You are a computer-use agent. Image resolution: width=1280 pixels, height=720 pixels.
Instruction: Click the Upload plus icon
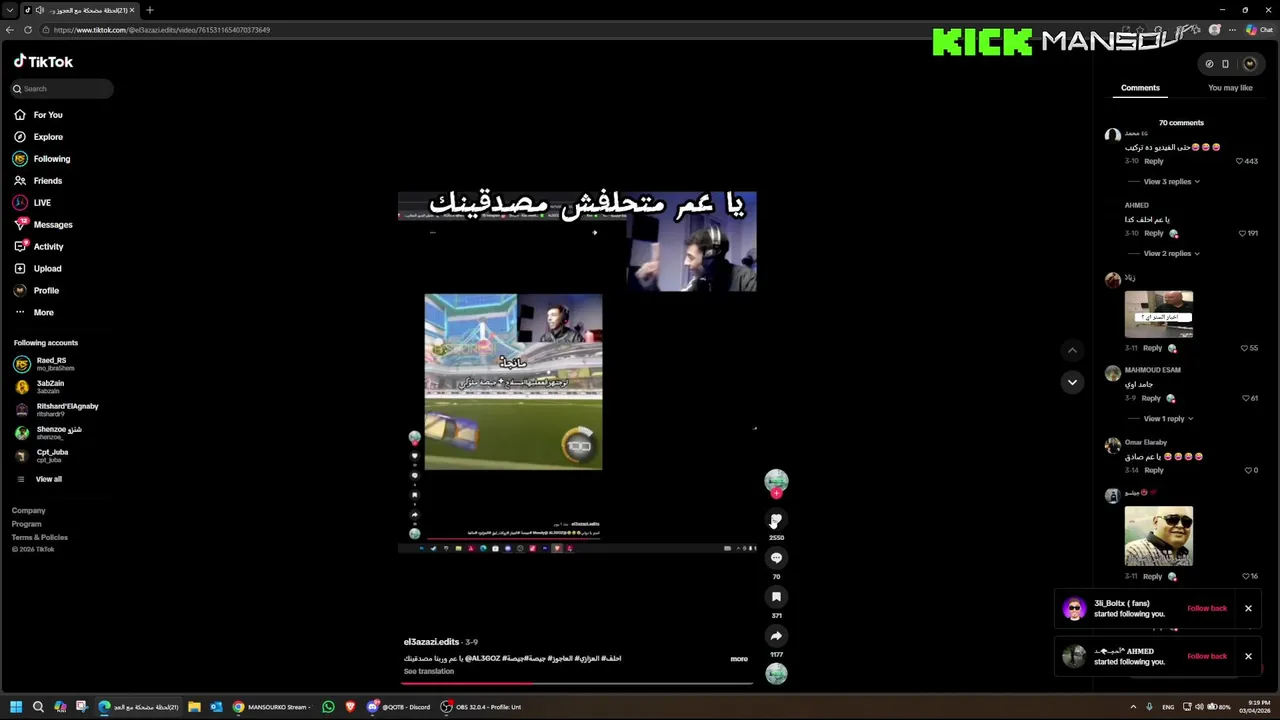(20, 268)
